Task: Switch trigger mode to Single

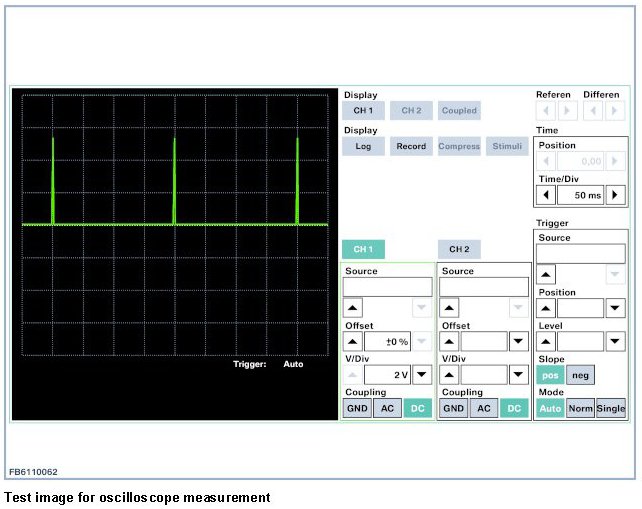Action: click(610, 409)
